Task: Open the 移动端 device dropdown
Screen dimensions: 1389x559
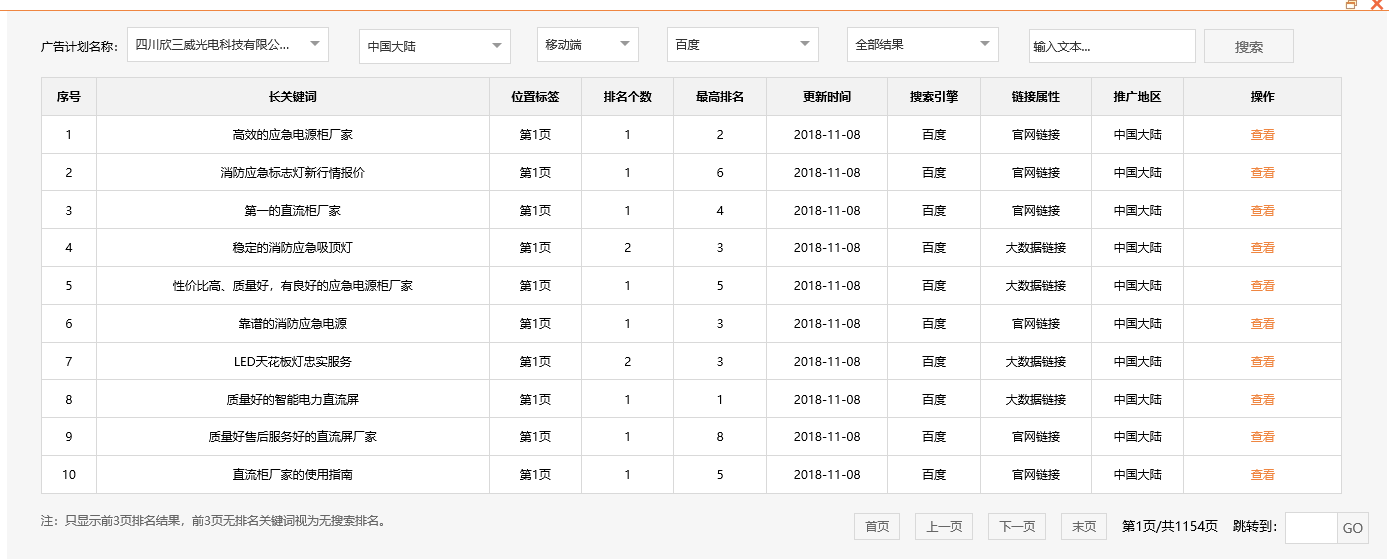Action: click(588, 45)
